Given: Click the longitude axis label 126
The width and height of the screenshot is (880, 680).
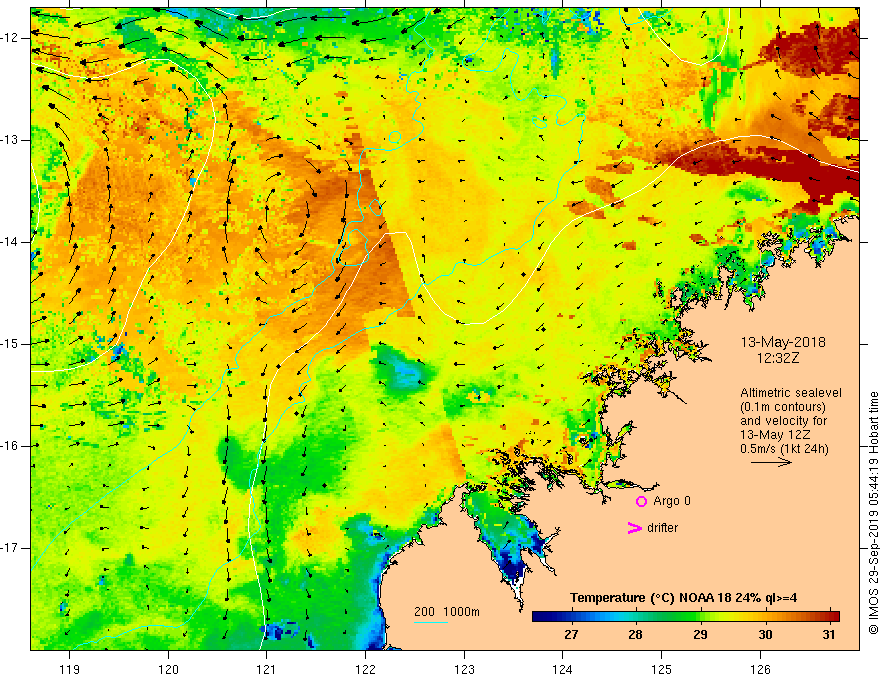Looking at the screenshot, I should coord(760,669).
